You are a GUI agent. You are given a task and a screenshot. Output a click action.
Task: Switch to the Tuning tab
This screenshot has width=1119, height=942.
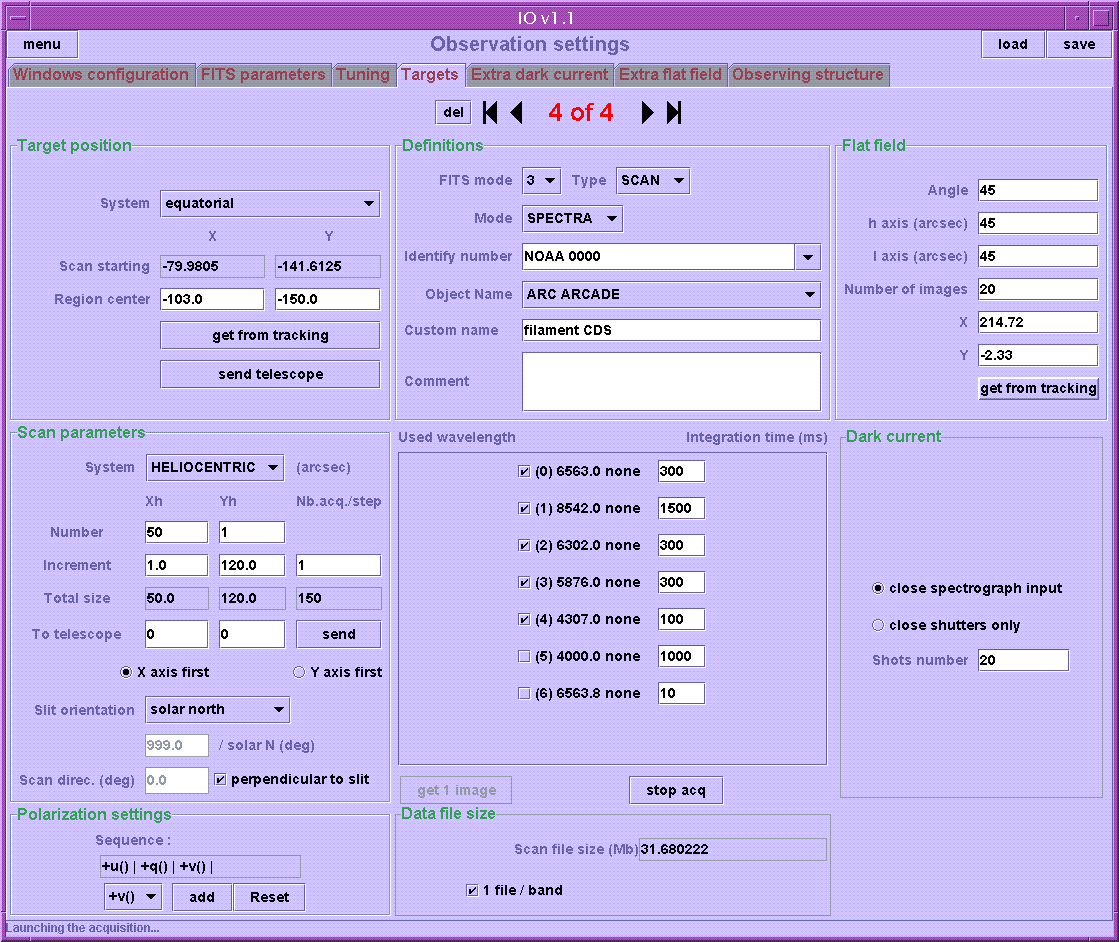point(363,75)
